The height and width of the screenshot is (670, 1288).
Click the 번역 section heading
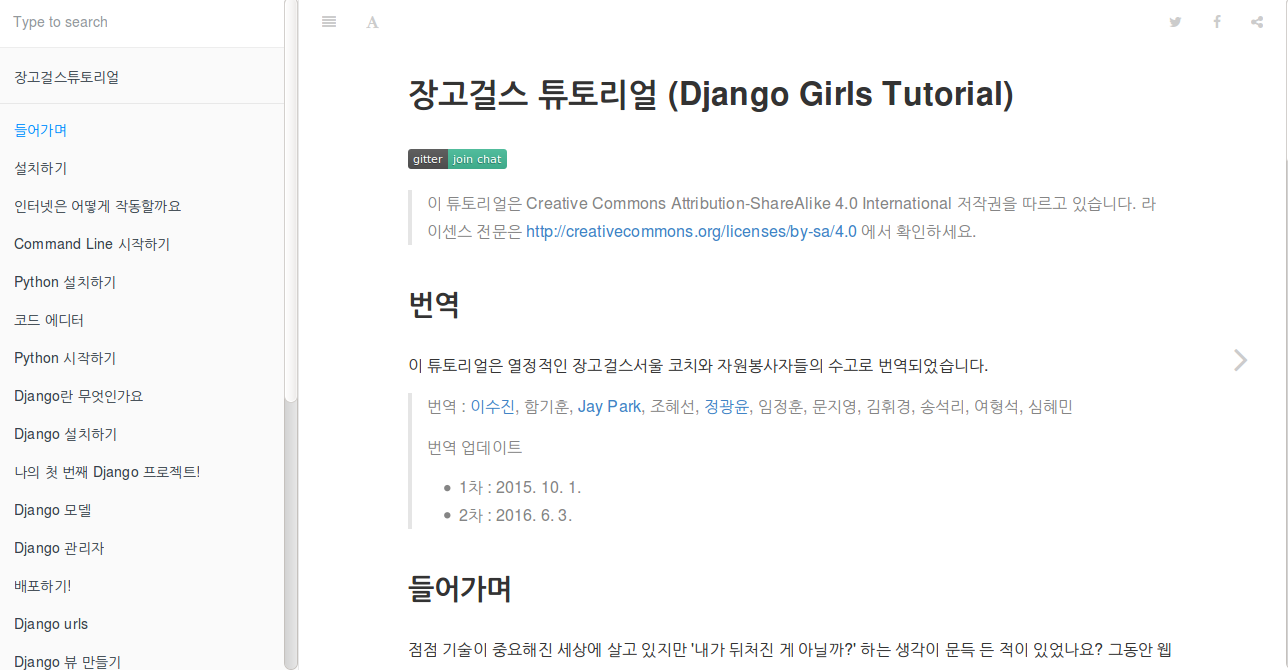[x=434, y=304]
